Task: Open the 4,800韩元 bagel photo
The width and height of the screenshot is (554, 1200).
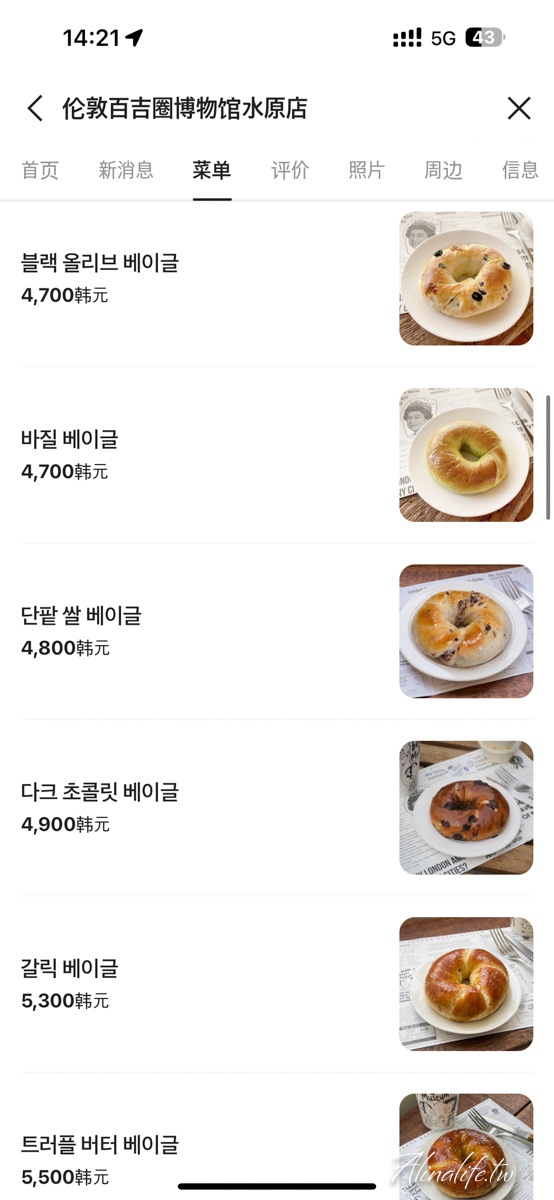Action: (x=466, y=631)
